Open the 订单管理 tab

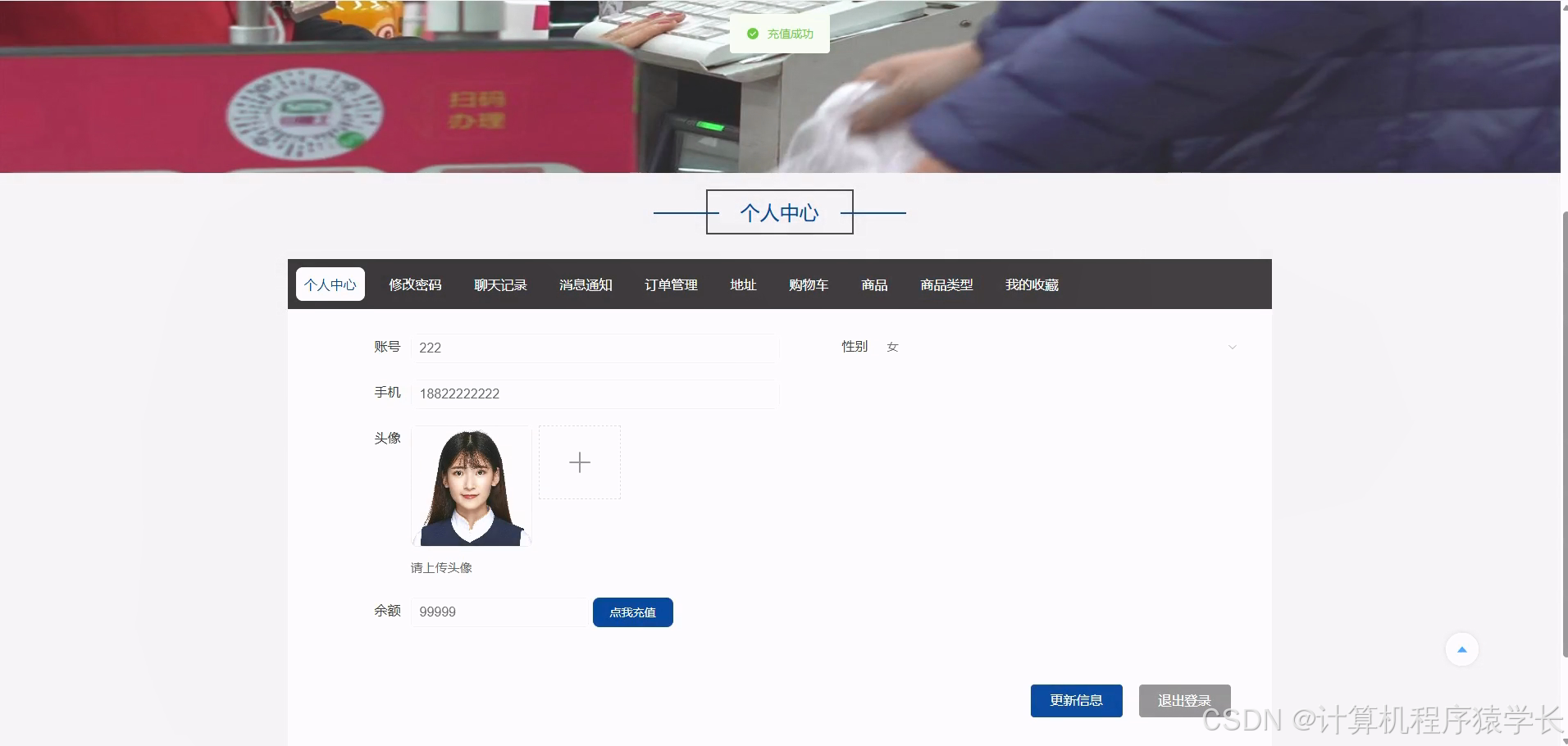[x=670, y=284]
